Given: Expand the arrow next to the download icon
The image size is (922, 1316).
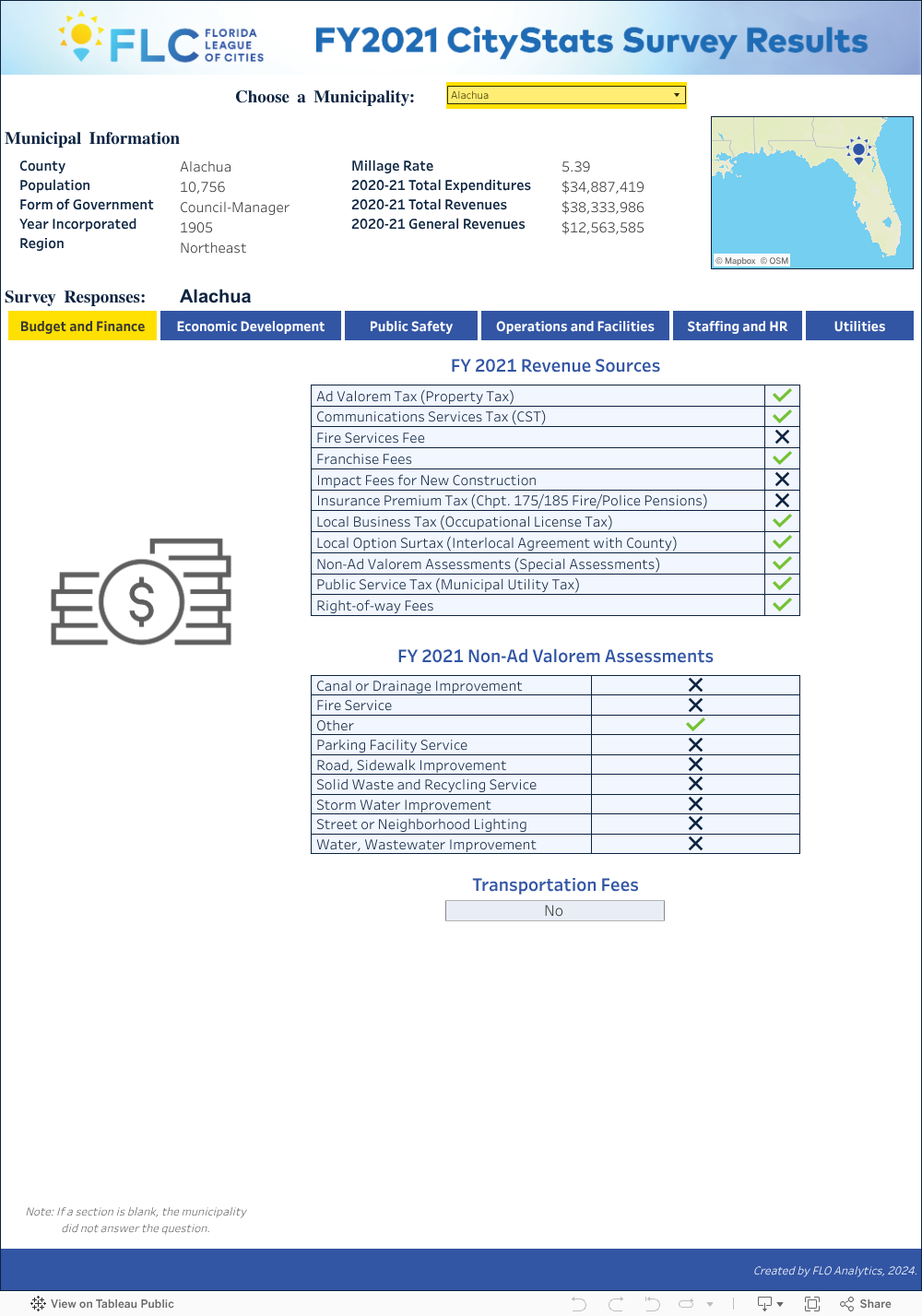Looking at the screenshot, I should coord(780,1303).
